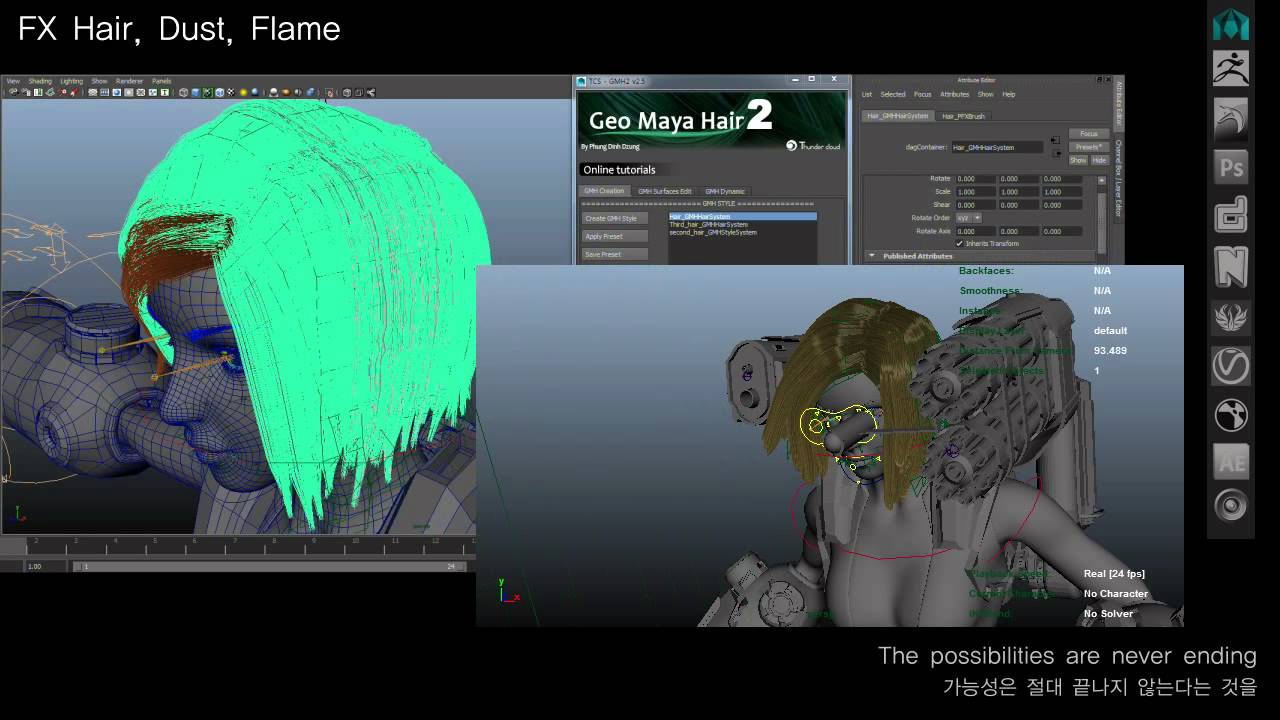Toggle the Film Gate icon in viewport toolbar
1280x720 pixels.
tap(105, 92)
